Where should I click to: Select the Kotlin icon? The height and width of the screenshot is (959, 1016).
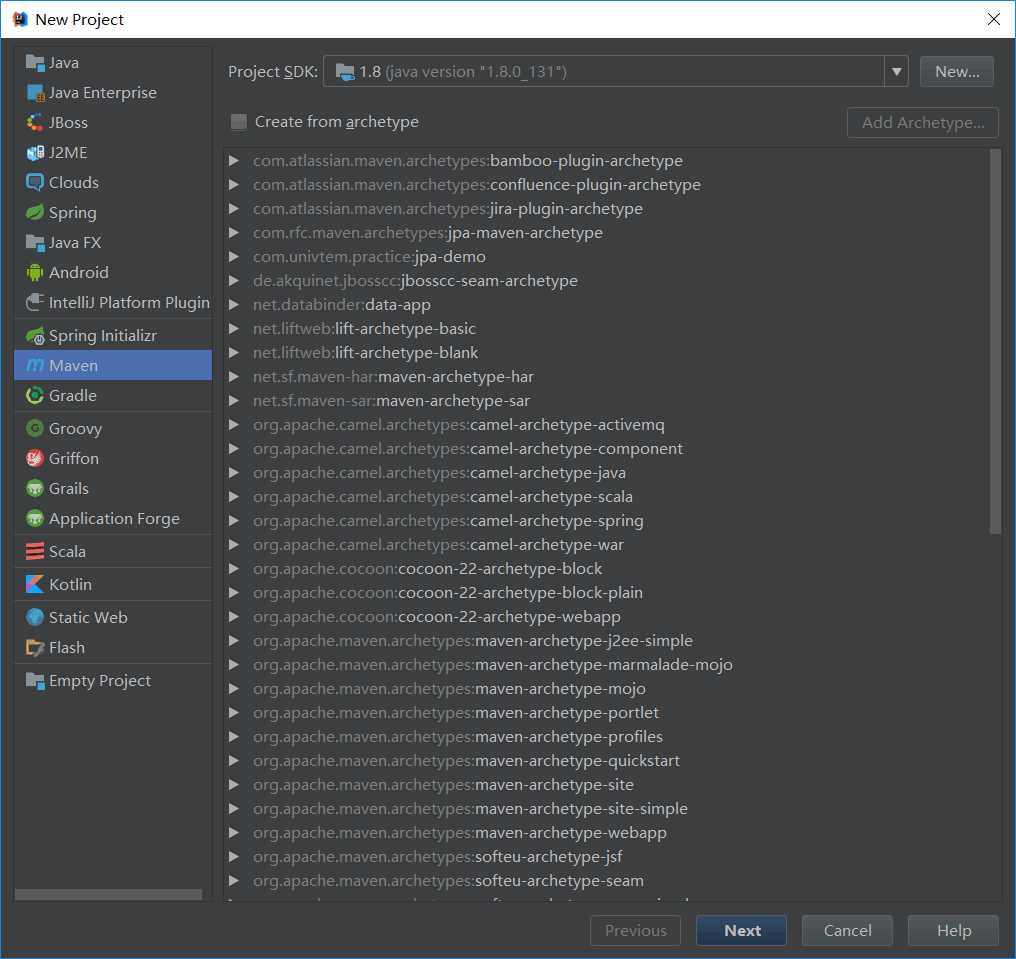tap(34, 584)
